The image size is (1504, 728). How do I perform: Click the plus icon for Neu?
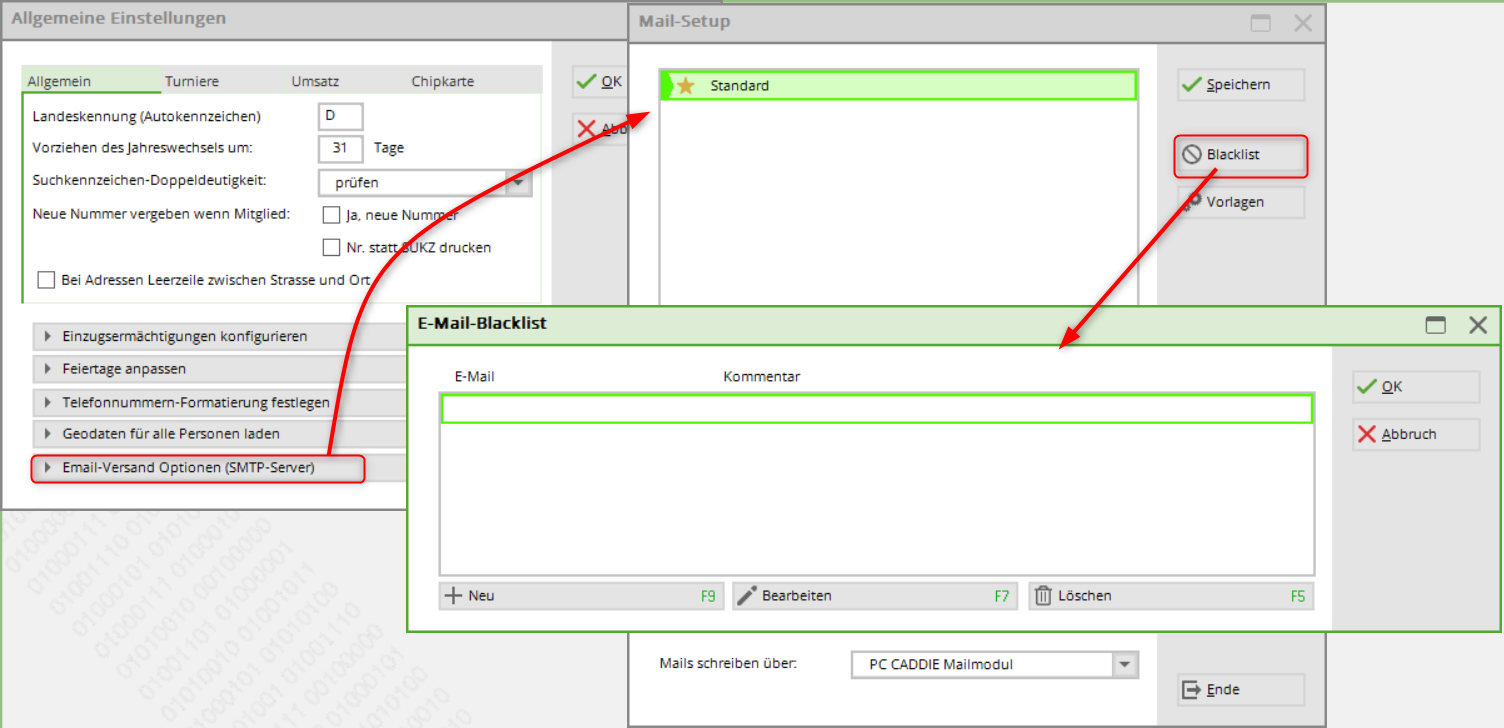coord(453,596)
